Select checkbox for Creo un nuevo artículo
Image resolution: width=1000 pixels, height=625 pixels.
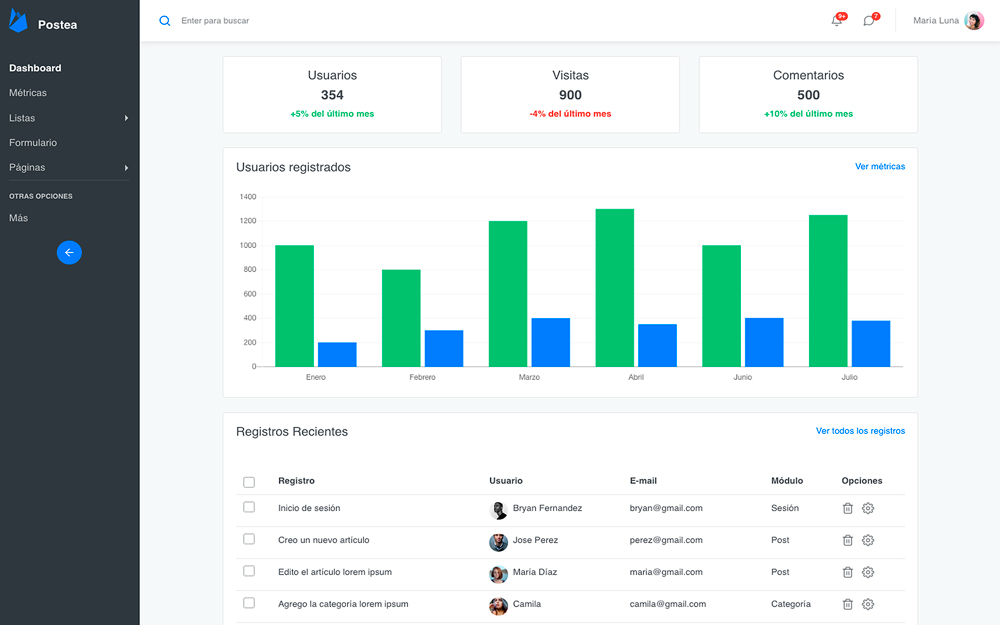249,539
